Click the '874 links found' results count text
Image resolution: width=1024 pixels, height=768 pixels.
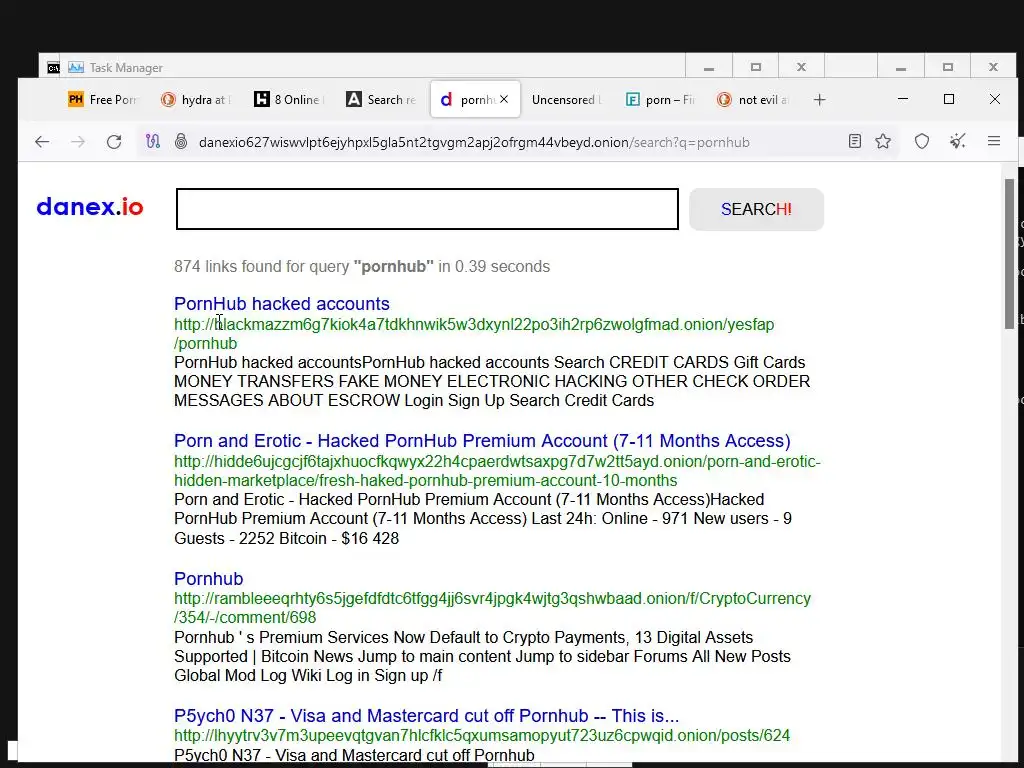click(362, 266)
